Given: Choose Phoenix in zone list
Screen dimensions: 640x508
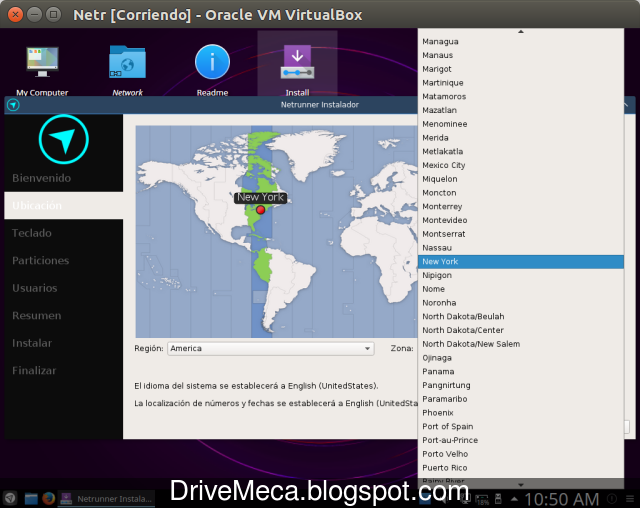Looking at the screenshot, I should 521,413.
